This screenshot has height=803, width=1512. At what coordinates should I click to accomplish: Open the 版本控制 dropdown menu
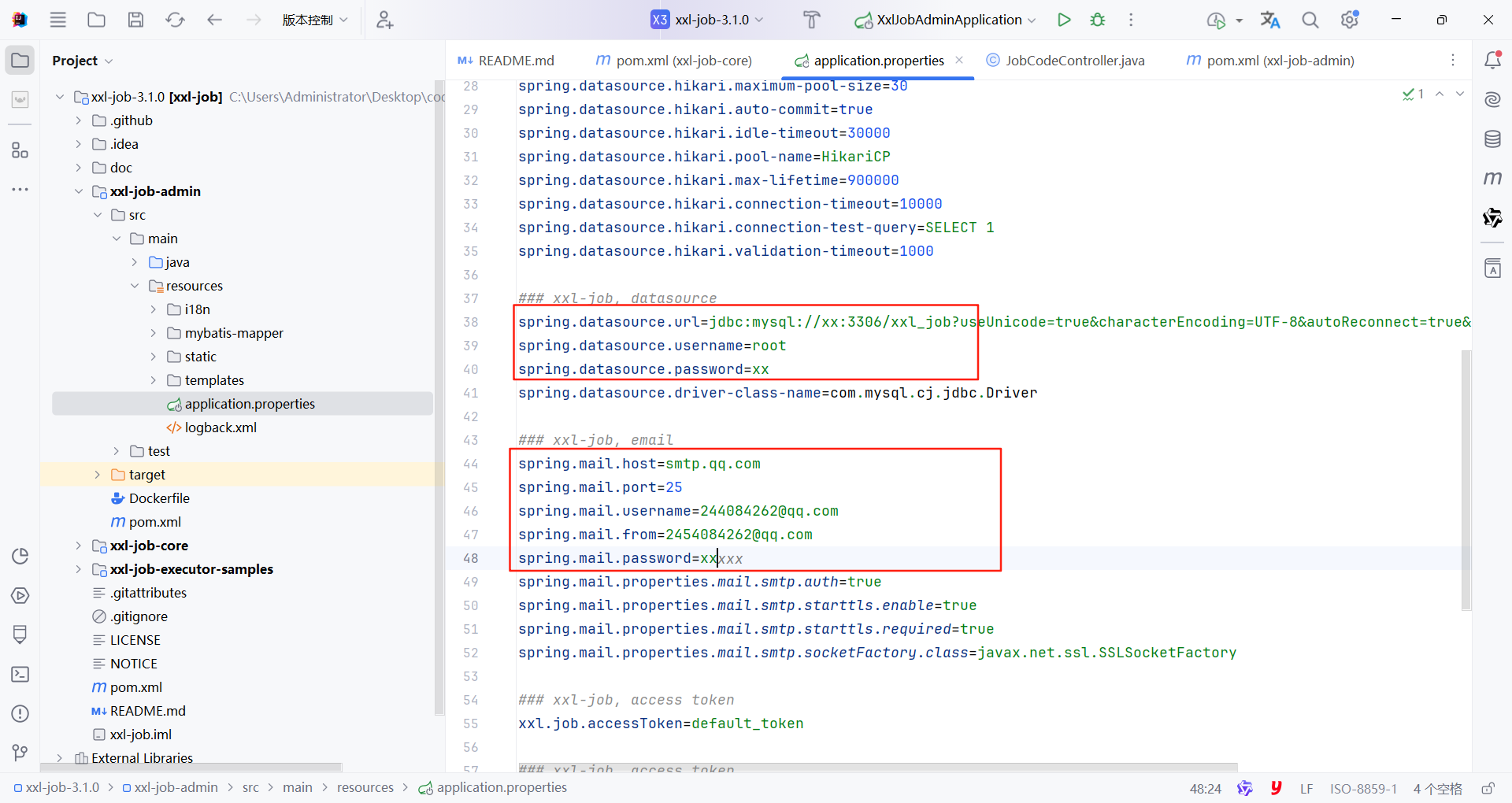click(314, 20)
